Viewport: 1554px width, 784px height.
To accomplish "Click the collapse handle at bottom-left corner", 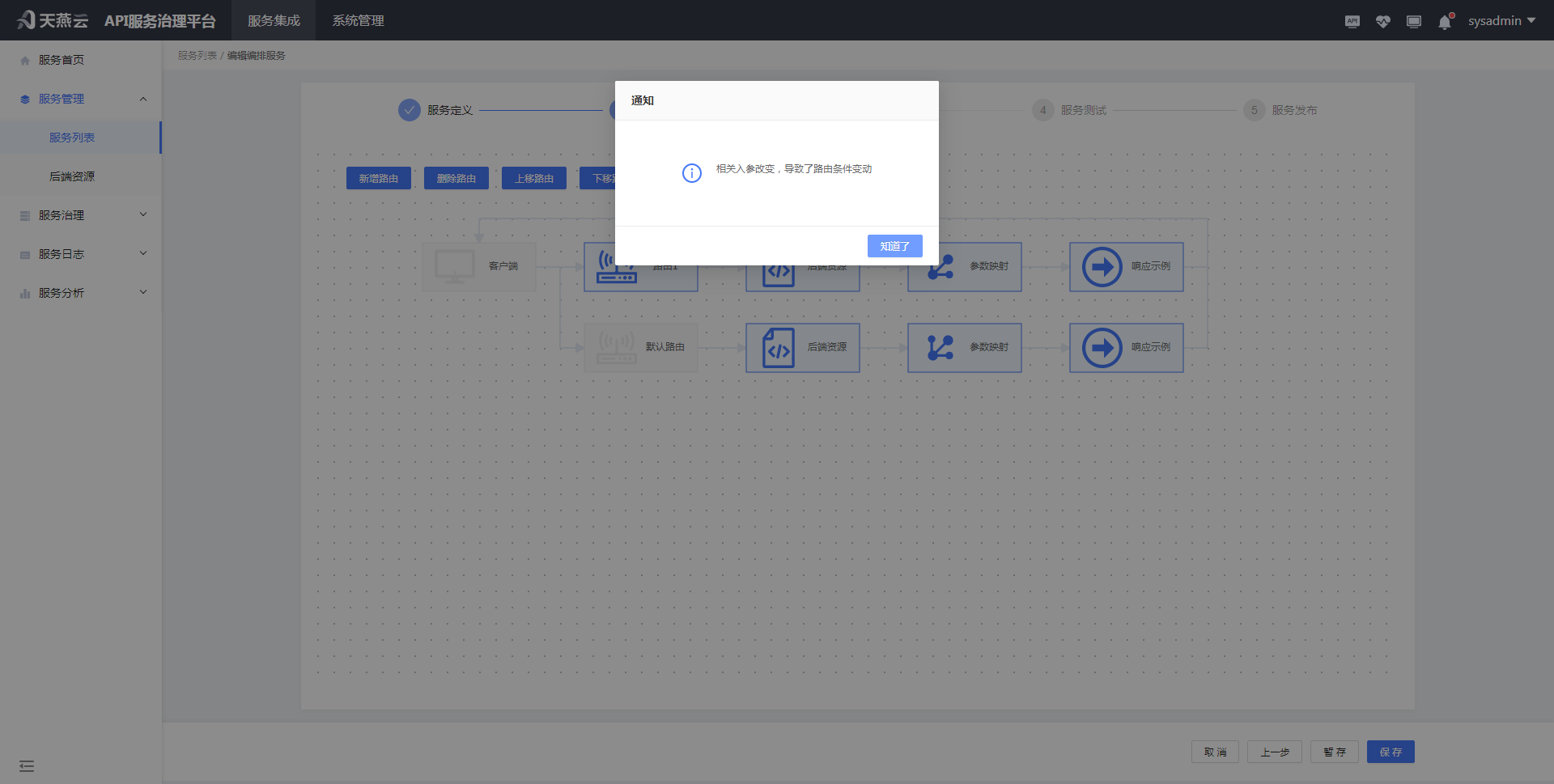I will (x=27, y=765).
